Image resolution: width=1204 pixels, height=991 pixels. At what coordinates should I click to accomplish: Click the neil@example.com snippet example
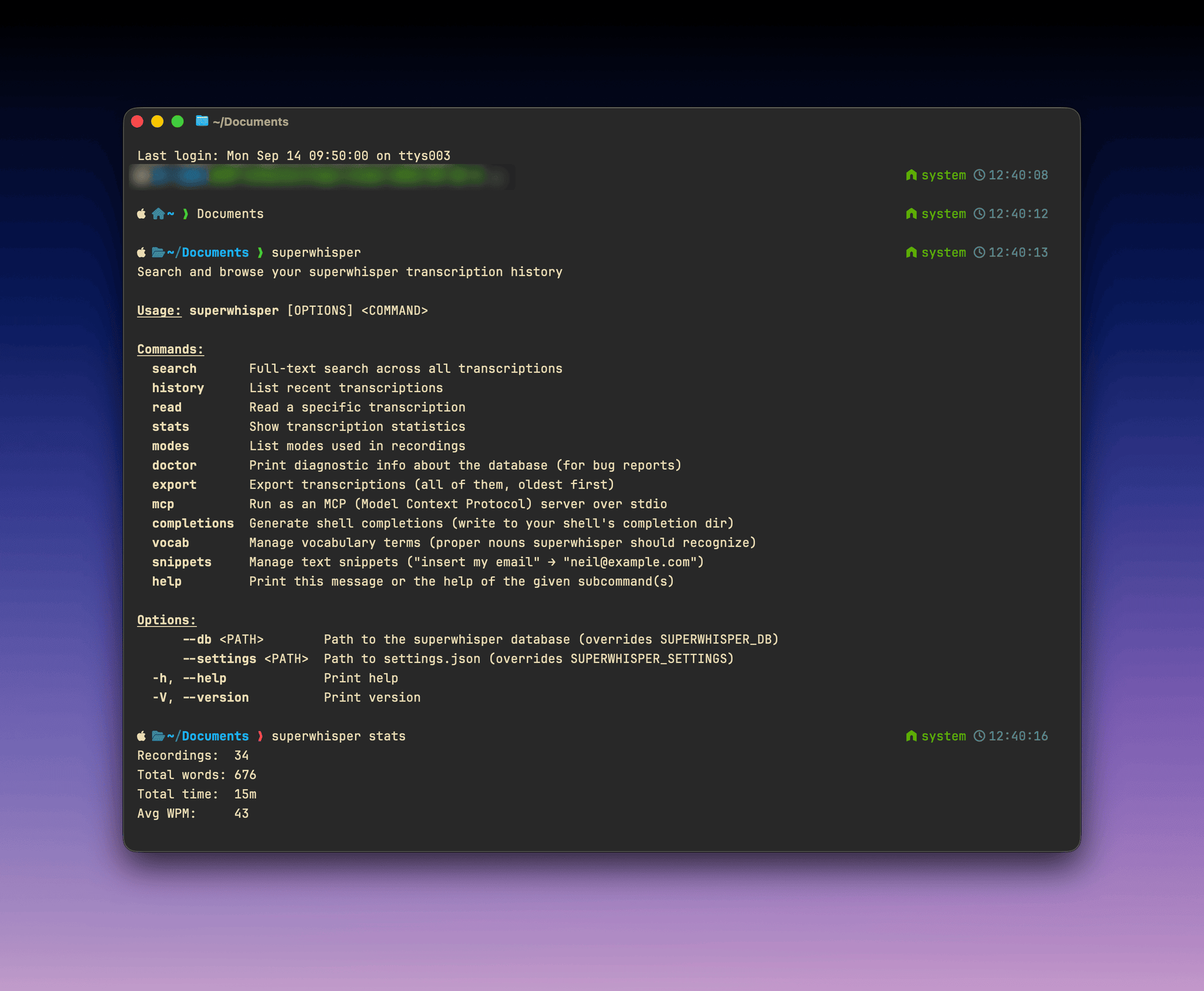[630, 562]
